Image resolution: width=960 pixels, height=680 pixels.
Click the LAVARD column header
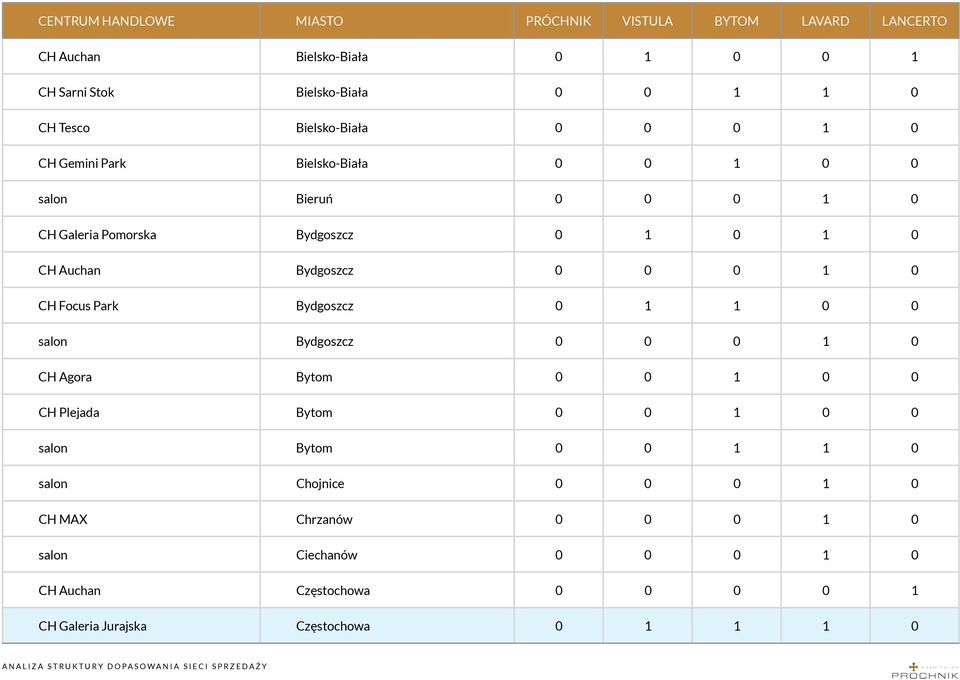pos(825,21)
